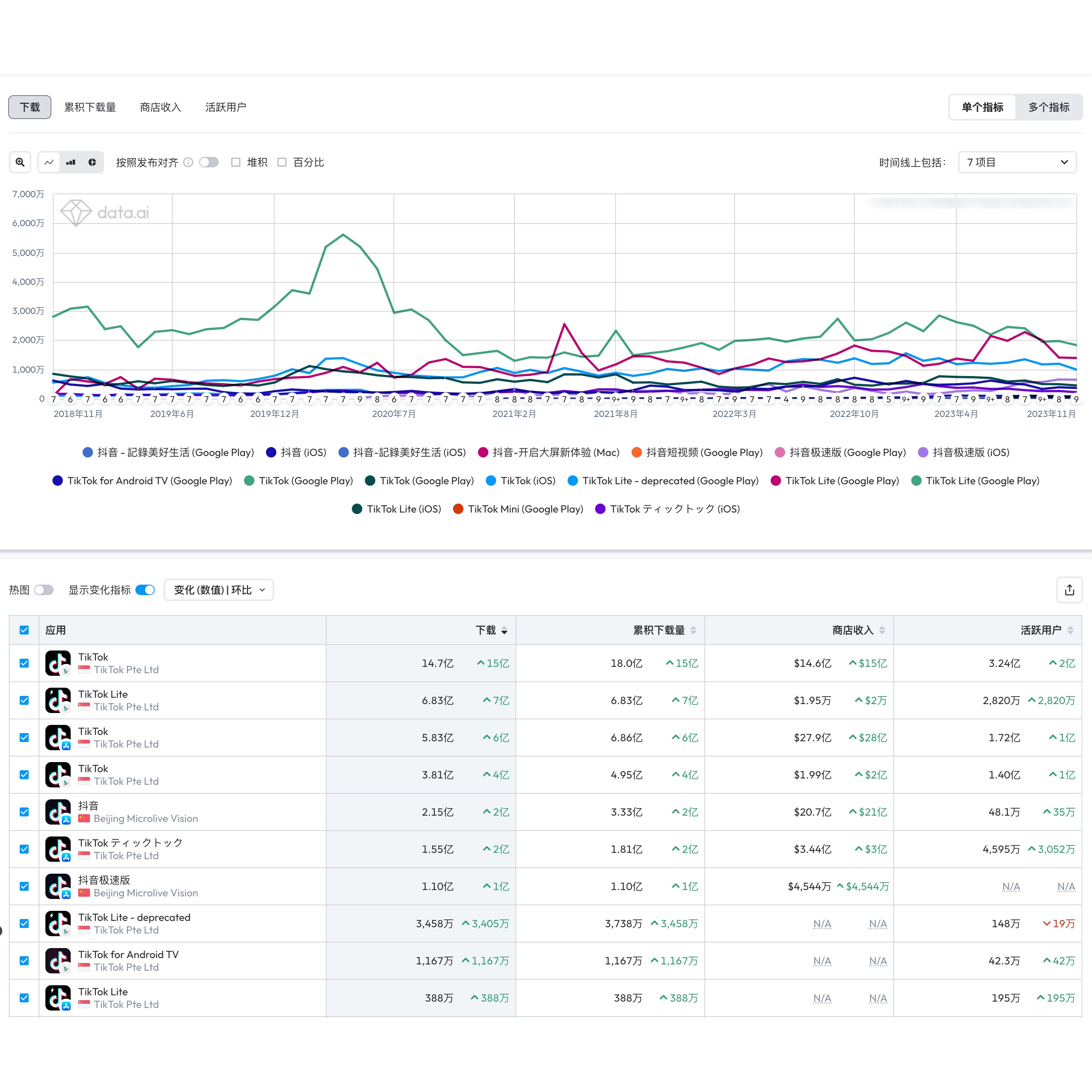This screenshot has width=1092, height=1092.
Task: Switch to 下载 tab
Action: pos(30,107)
